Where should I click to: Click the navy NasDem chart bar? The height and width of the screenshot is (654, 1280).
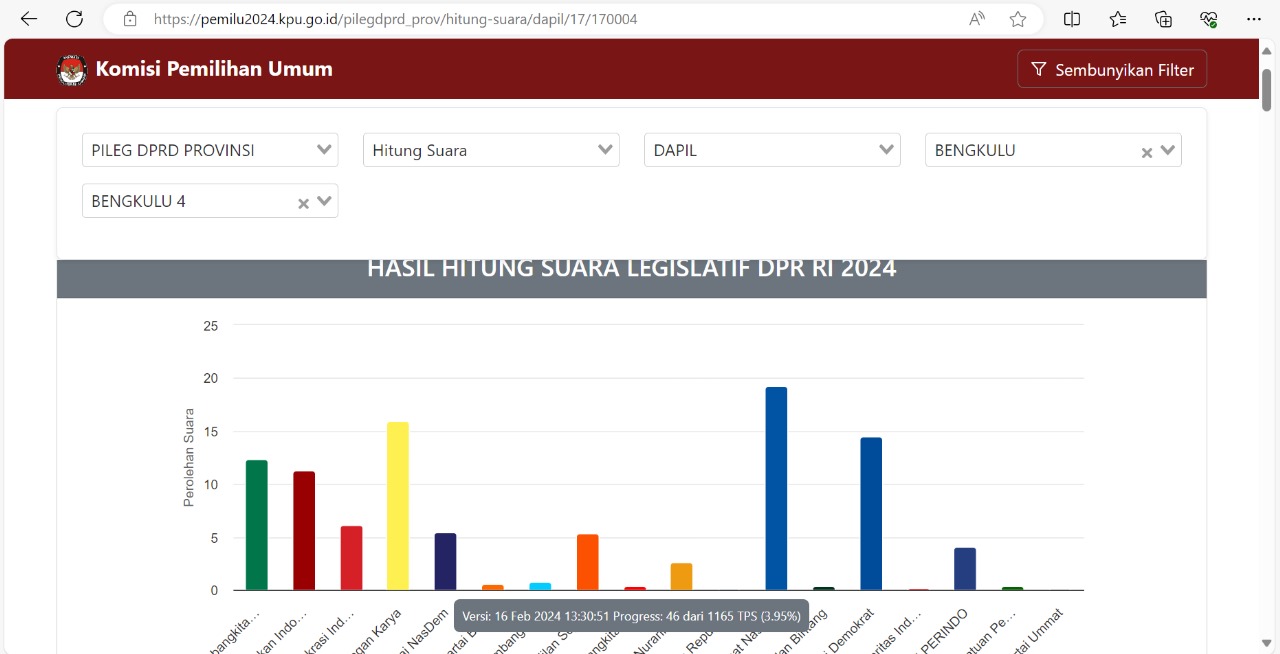point(445,562)
